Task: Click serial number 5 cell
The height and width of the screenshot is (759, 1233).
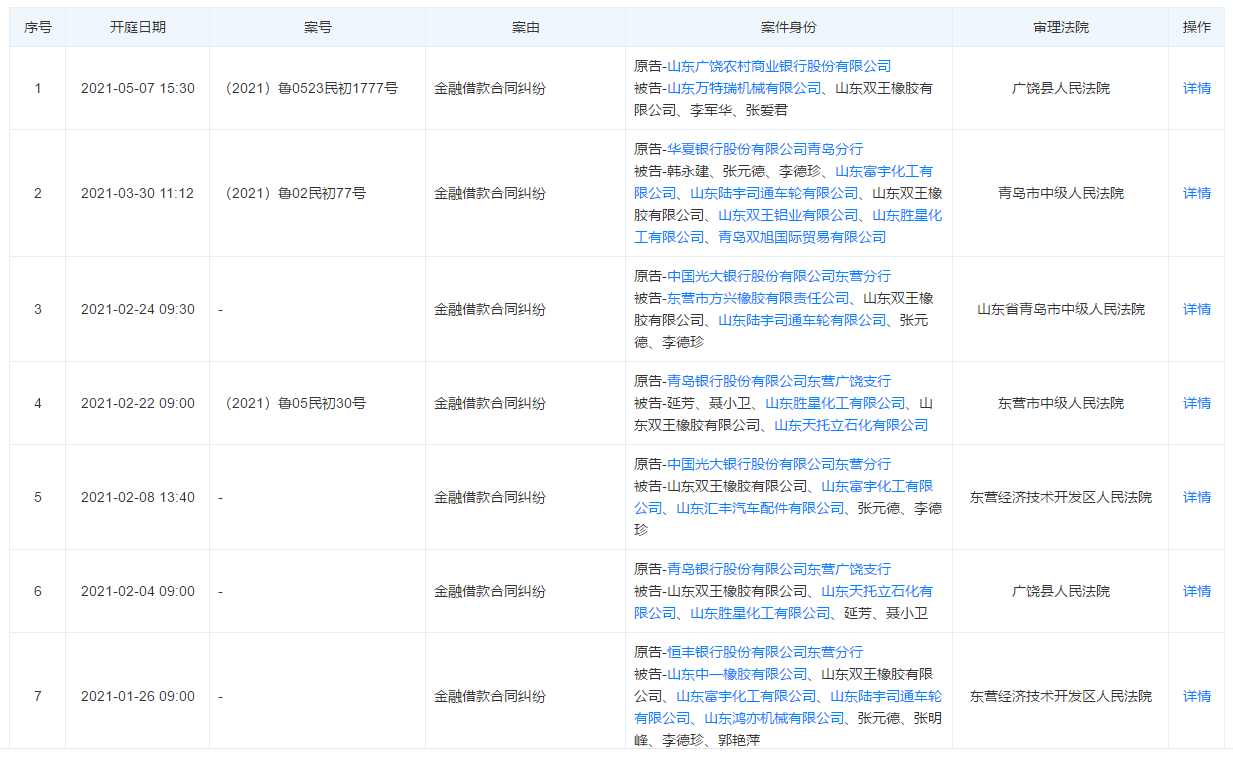Action: click(x=38, y=497)
